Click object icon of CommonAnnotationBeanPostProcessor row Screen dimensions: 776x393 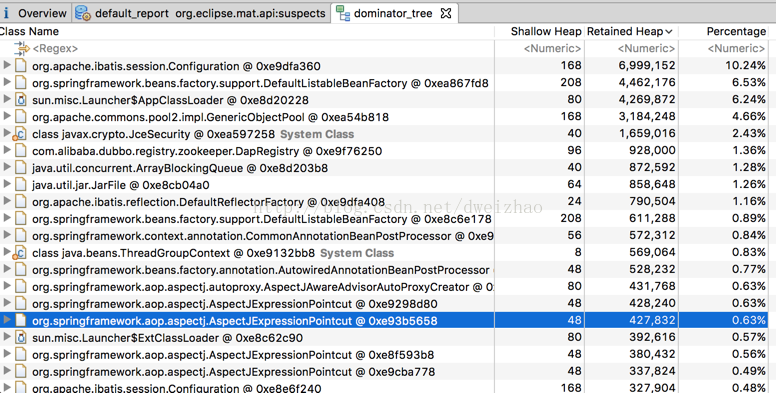point(20,235)
